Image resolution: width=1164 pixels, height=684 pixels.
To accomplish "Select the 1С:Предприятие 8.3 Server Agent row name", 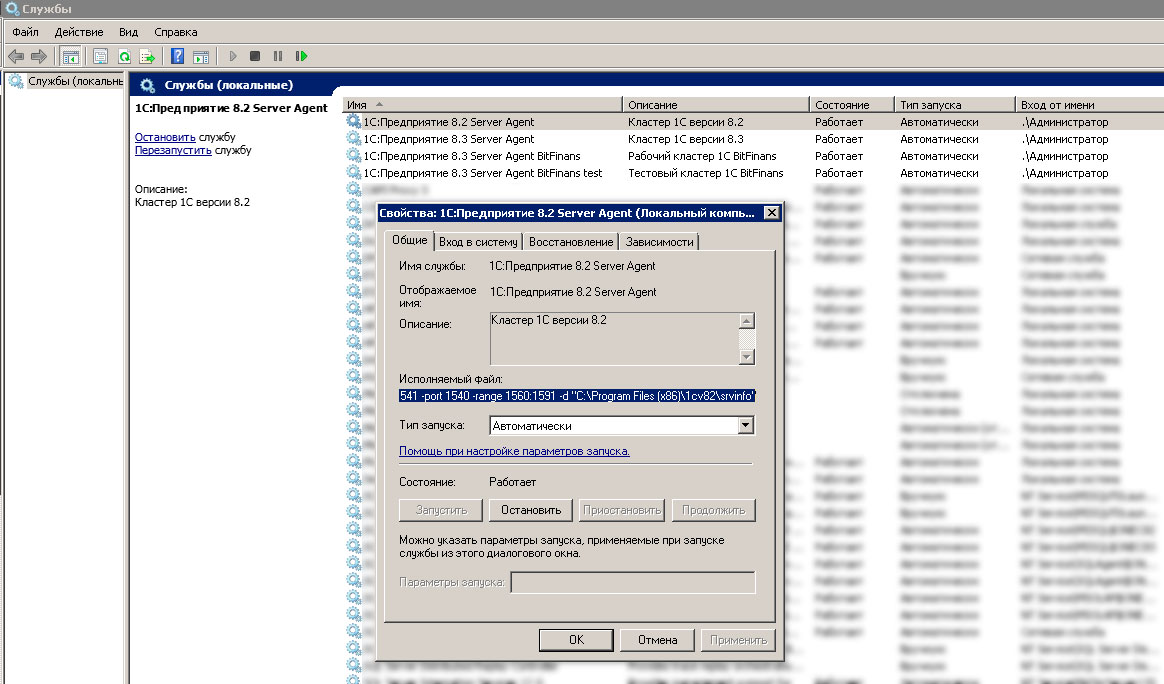I will (448, 139).
